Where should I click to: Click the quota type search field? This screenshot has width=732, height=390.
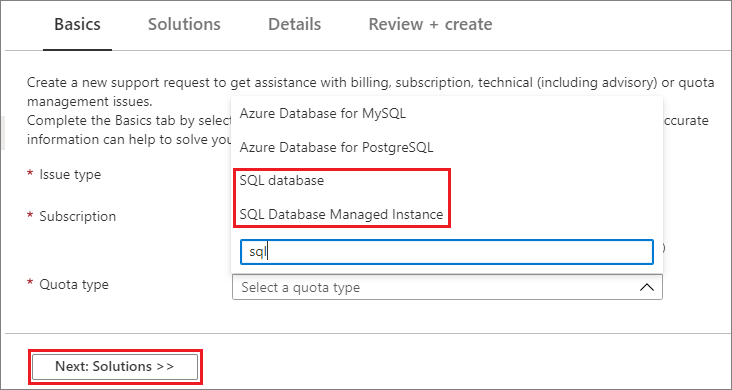click(447, 252)
